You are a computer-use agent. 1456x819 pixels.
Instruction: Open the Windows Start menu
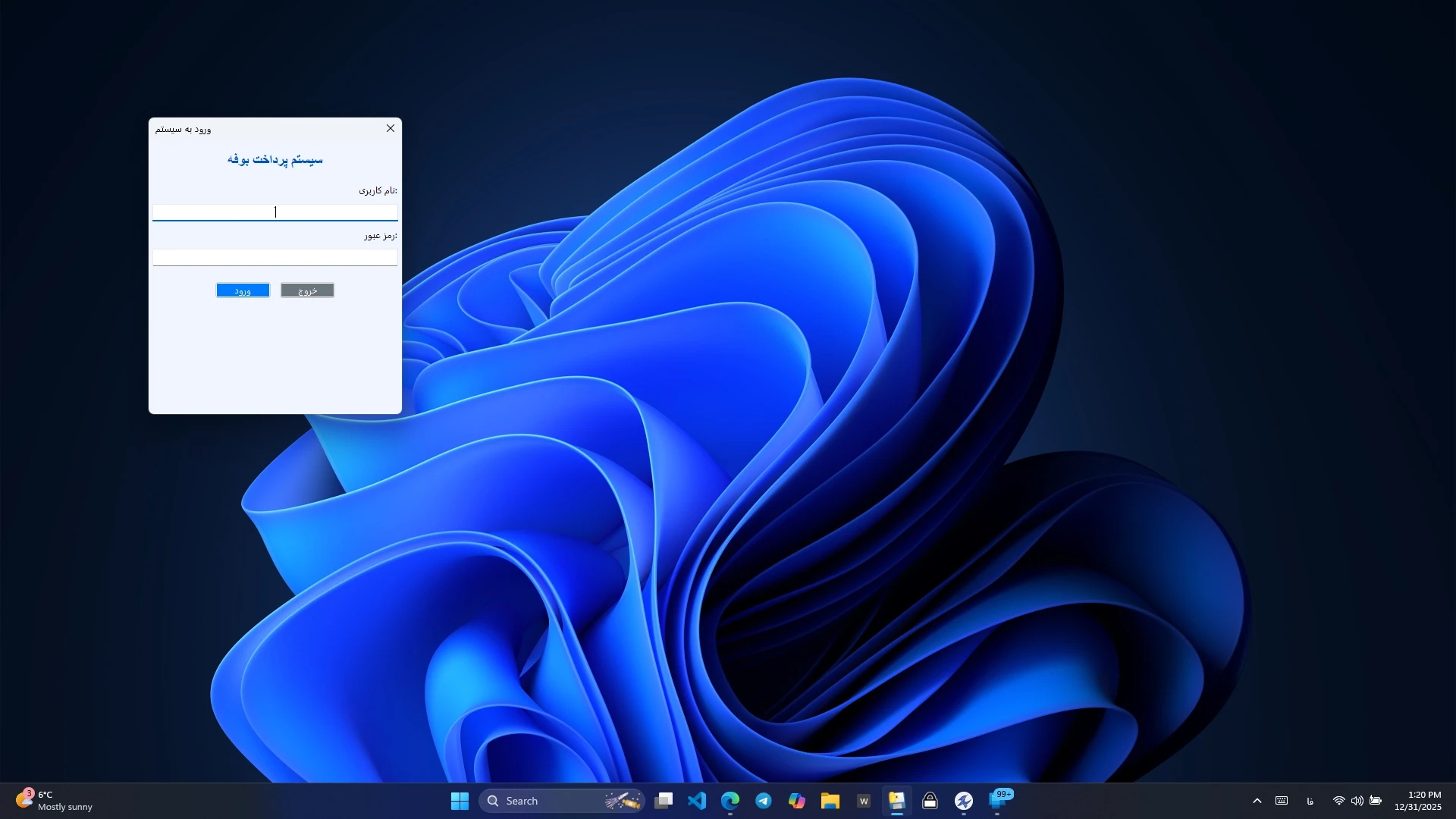click(460, 801)
